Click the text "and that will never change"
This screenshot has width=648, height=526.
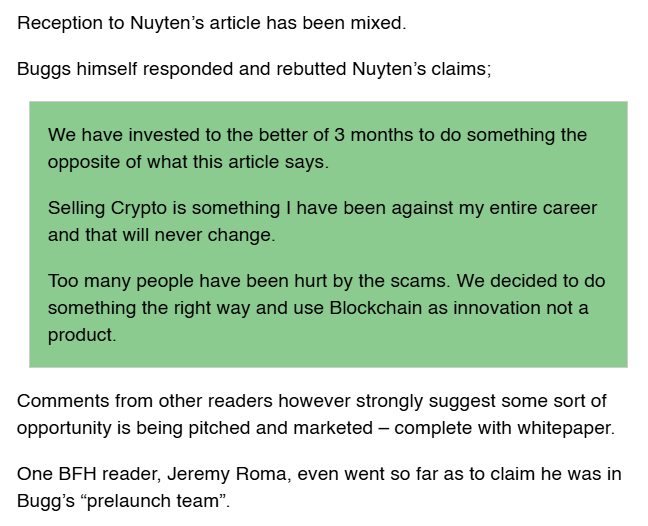[x=161, y=235]
